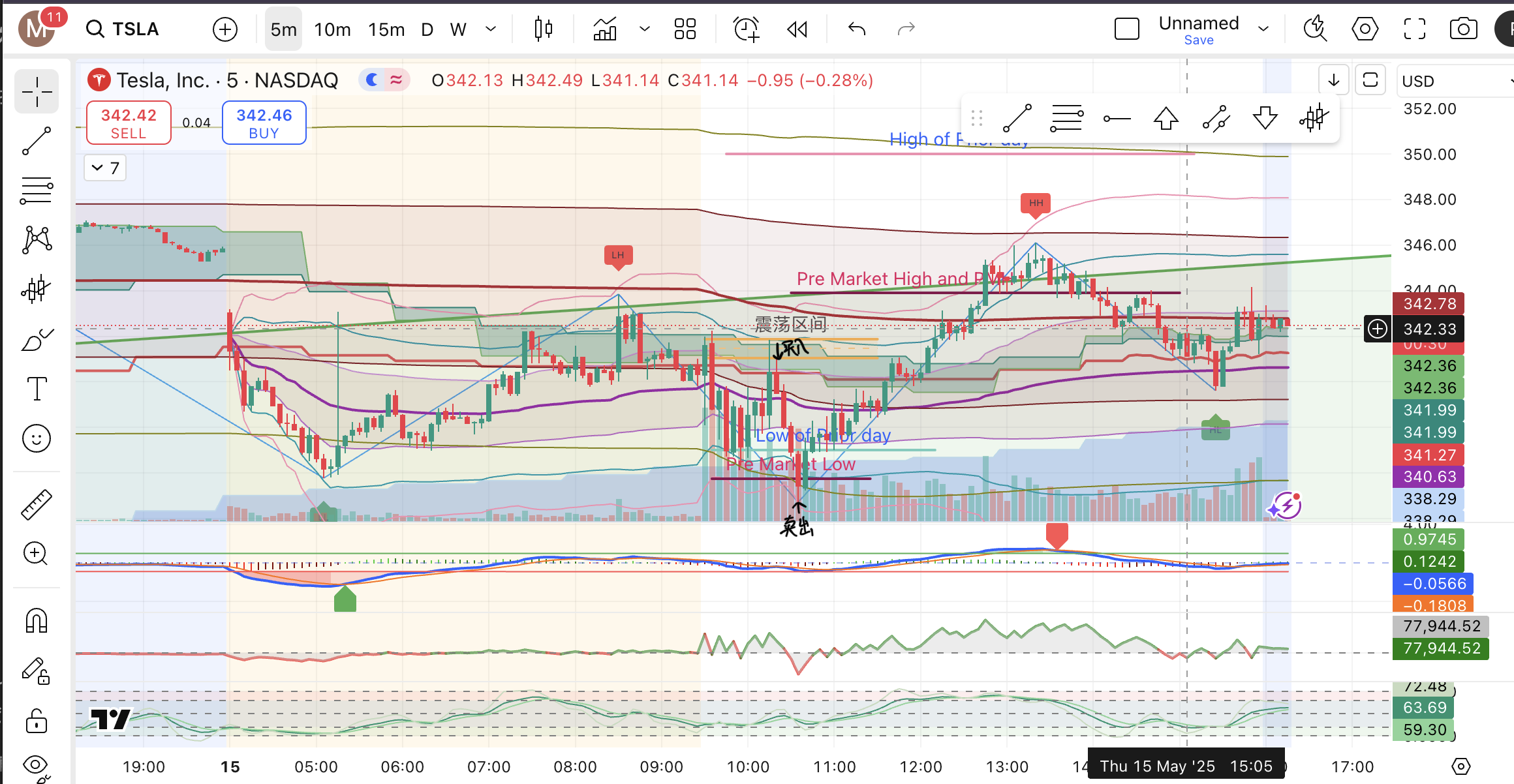
Task: Pick horizontal ray in floating toolbar
Action: (x=1117, y=119)
